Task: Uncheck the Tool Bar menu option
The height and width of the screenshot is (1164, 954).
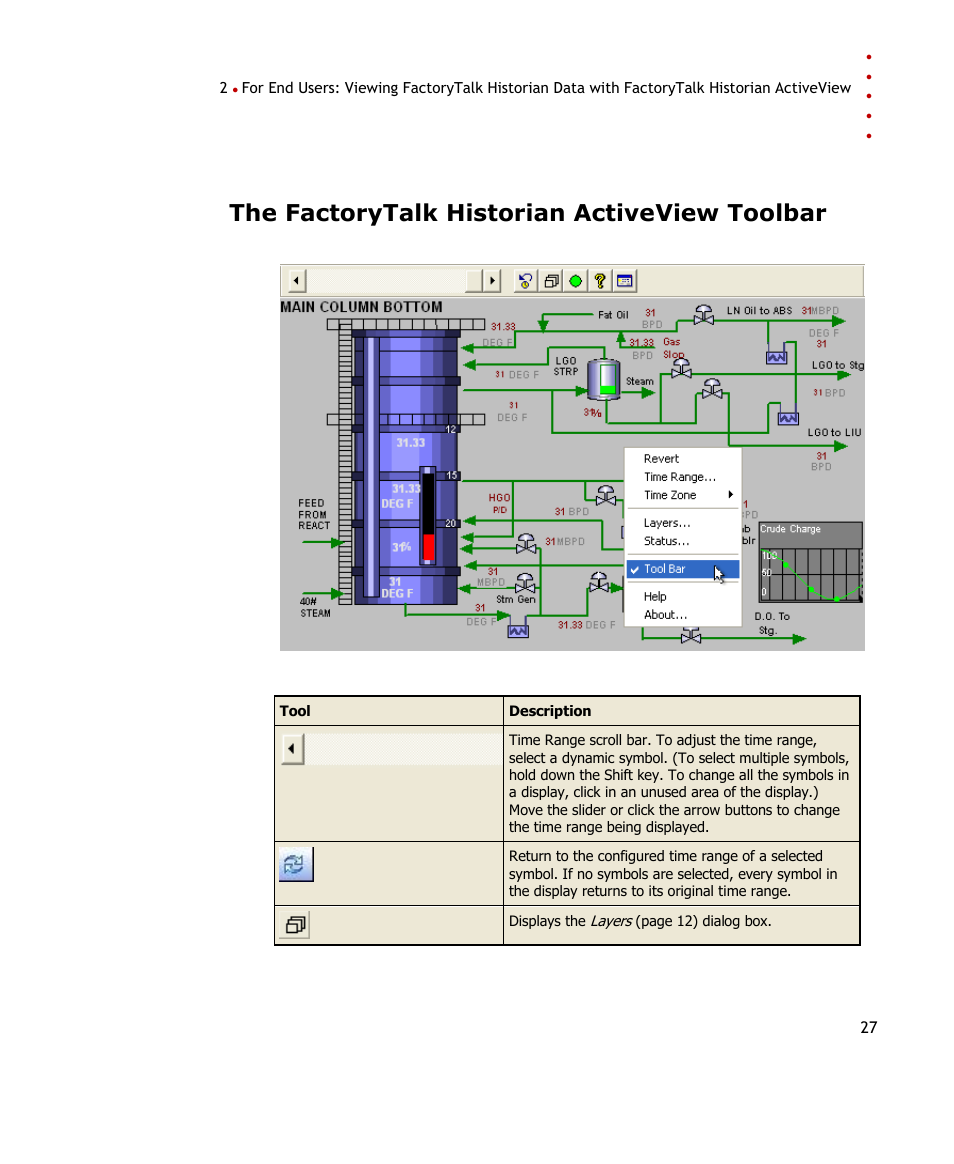Action: [682, 569]
